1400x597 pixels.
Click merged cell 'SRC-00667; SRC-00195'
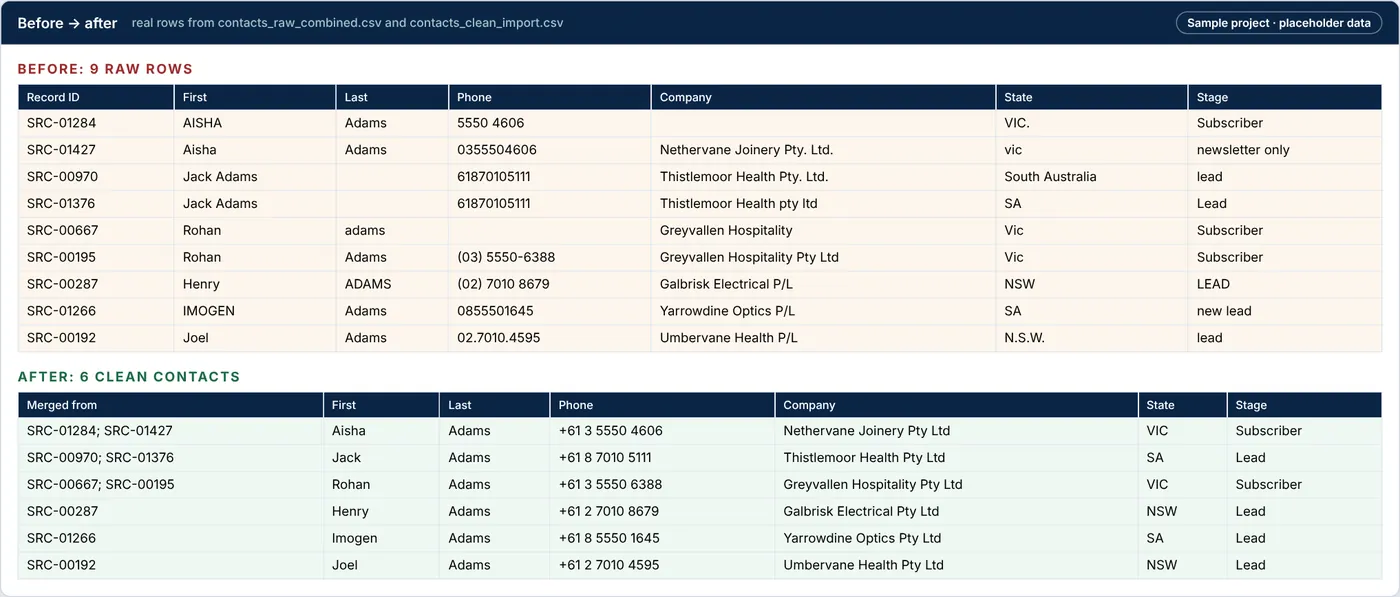(x=171, y=485)
